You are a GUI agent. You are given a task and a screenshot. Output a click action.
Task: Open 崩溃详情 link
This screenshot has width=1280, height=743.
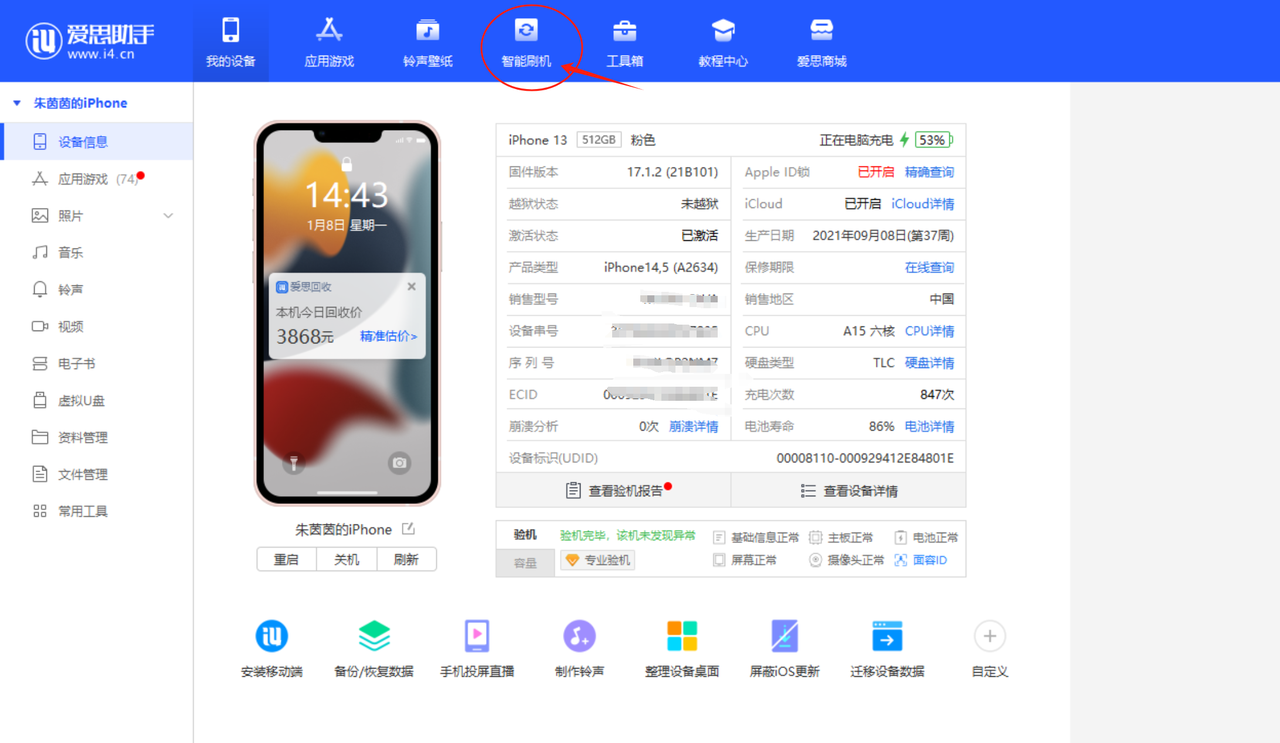(x=693, y=427)
